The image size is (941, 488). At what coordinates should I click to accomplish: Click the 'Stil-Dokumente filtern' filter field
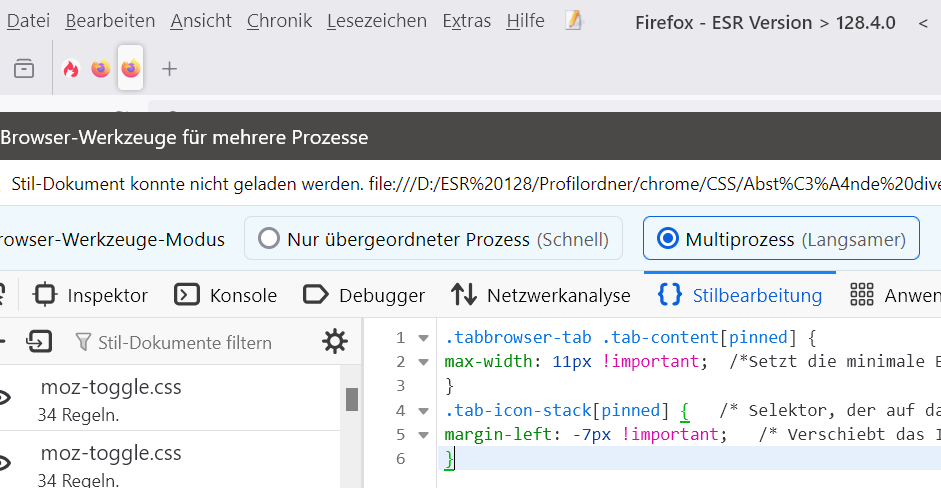click(x=184, y=342)
